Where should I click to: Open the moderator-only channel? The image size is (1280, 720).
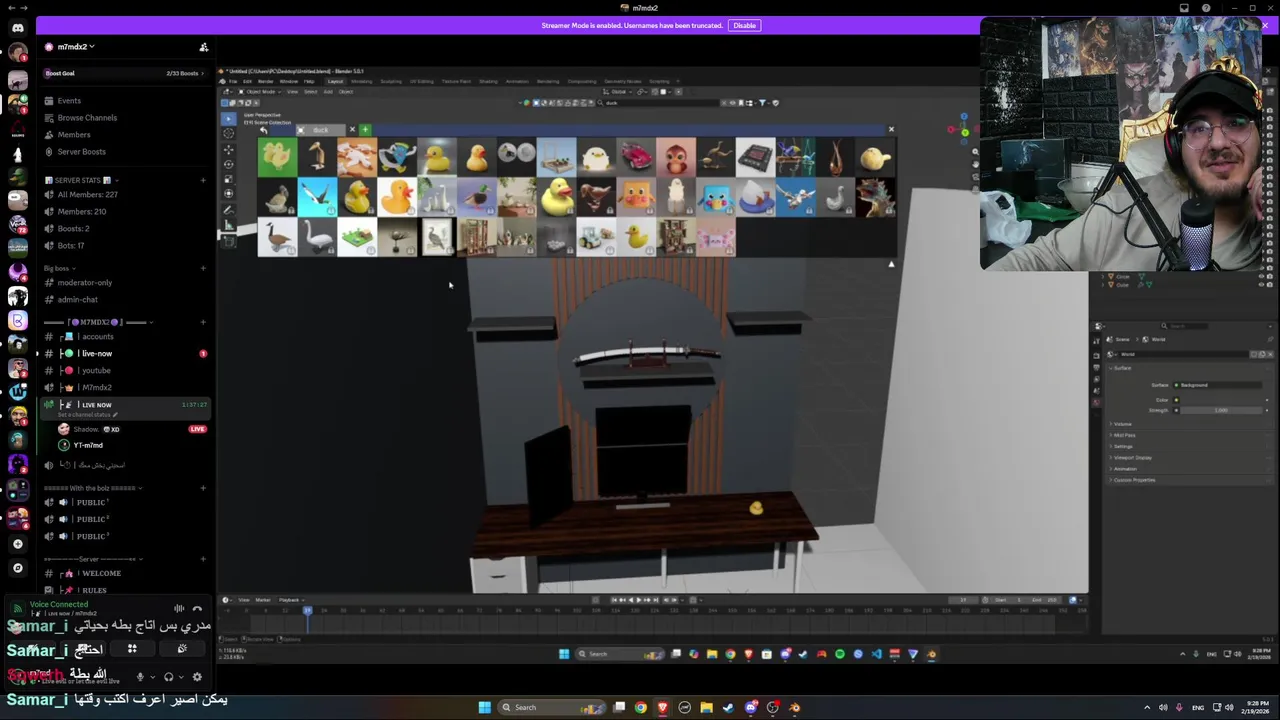pyautogui.click(x=125, y=283)
